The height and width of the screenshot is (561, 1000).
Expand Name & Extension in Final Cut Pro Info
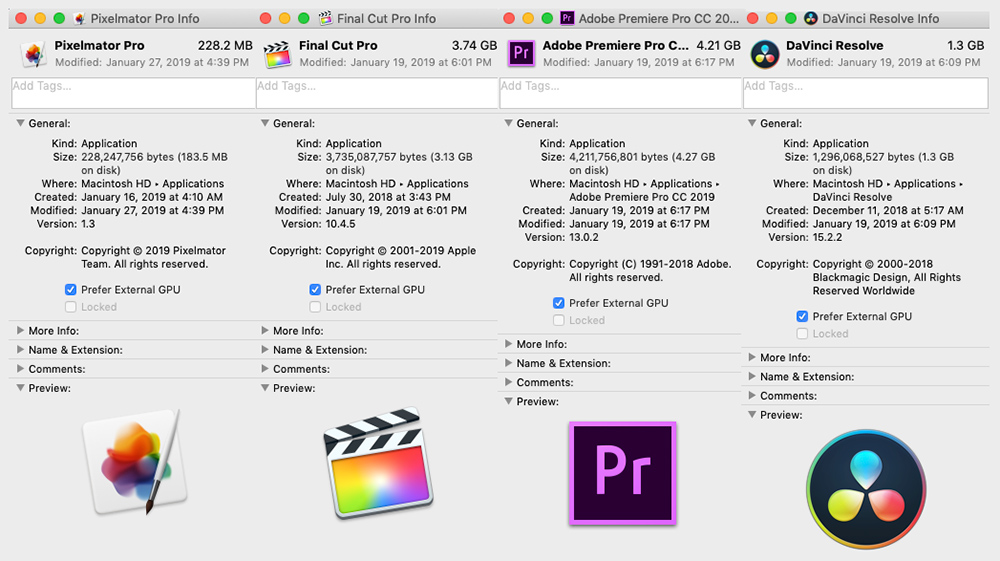(265, 349)
